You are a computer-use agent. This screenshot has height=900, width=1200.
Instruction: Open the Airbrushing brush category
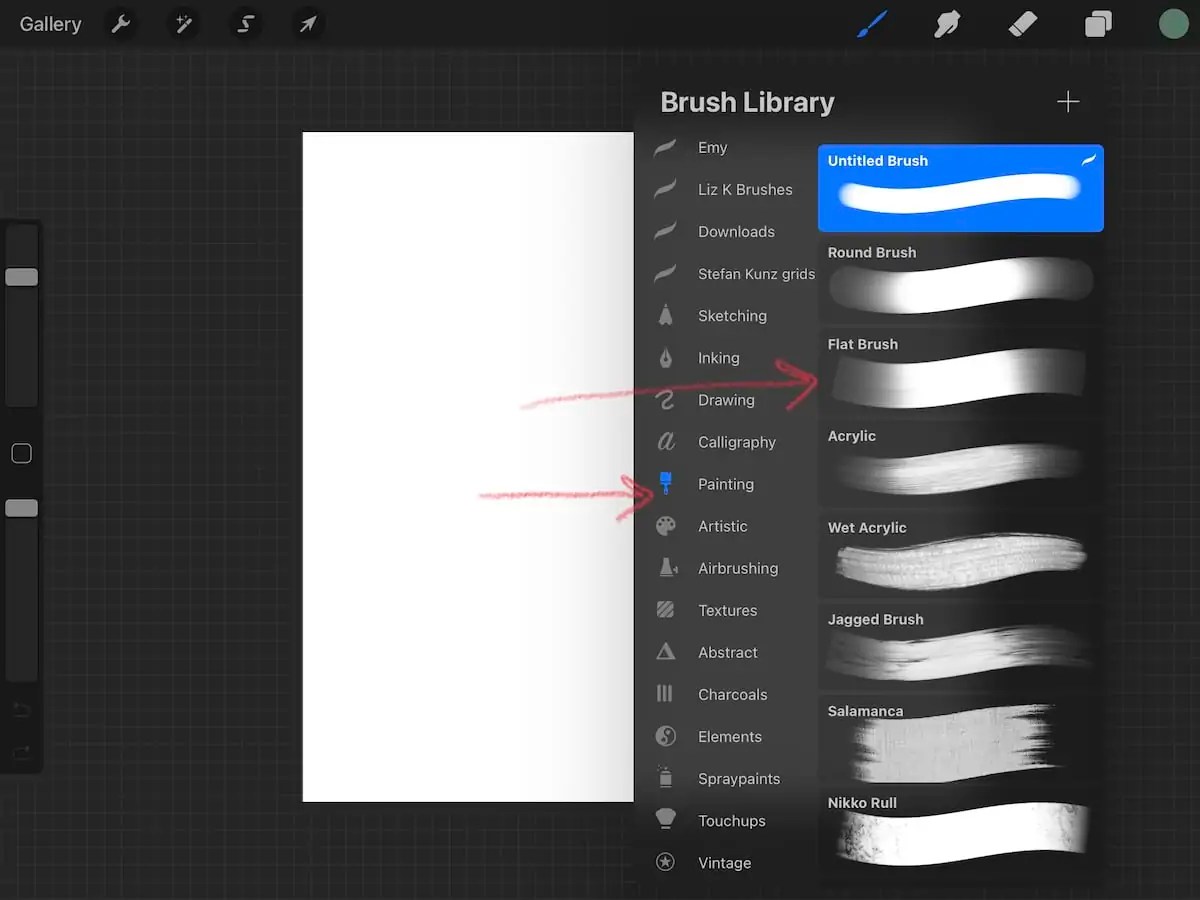[x=739, y=568]
